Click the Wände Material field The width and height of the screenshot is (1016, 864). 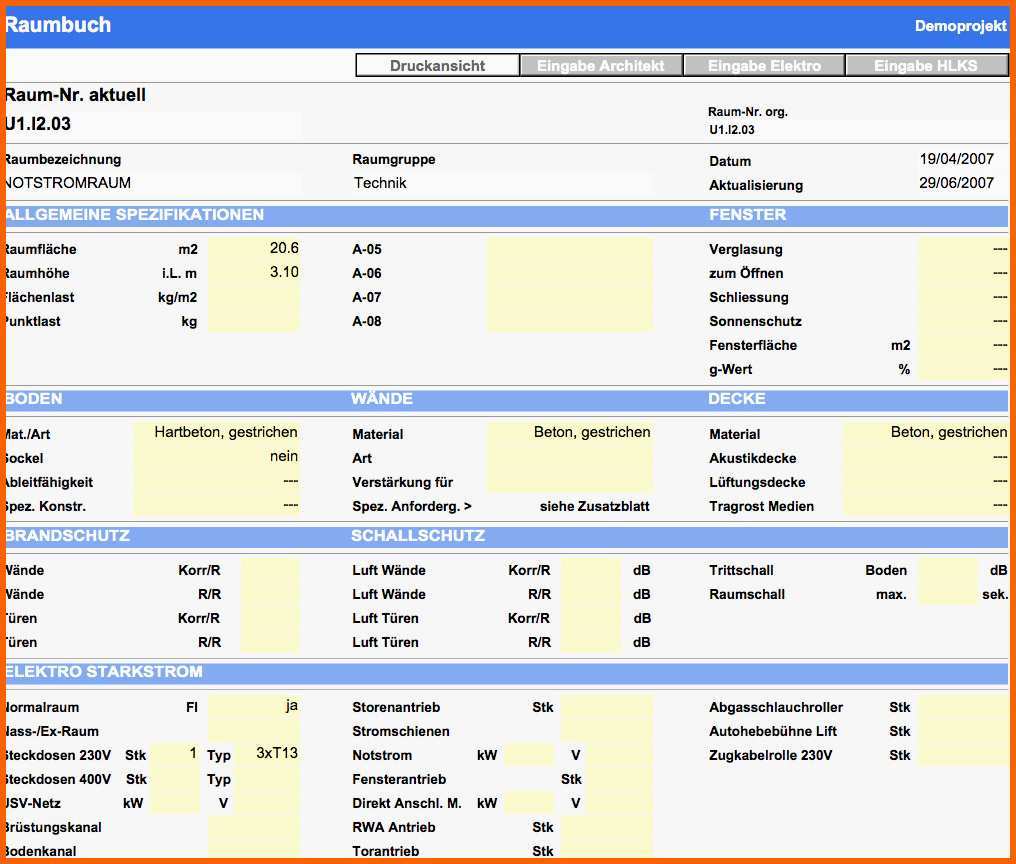569,433
